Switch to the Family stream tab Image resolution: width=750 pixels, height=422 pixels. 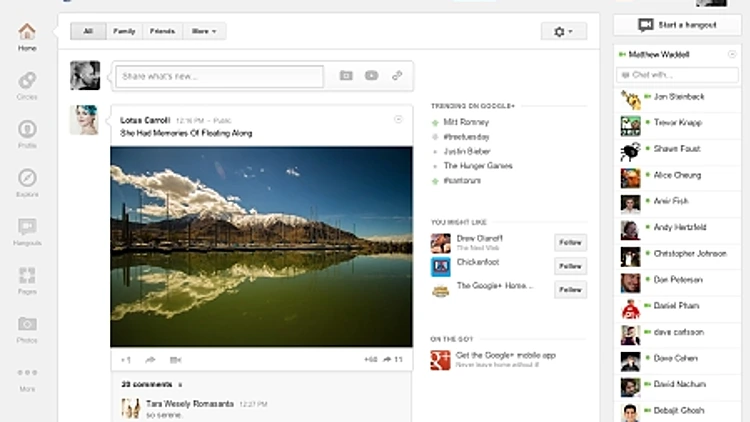click(125, 32)
